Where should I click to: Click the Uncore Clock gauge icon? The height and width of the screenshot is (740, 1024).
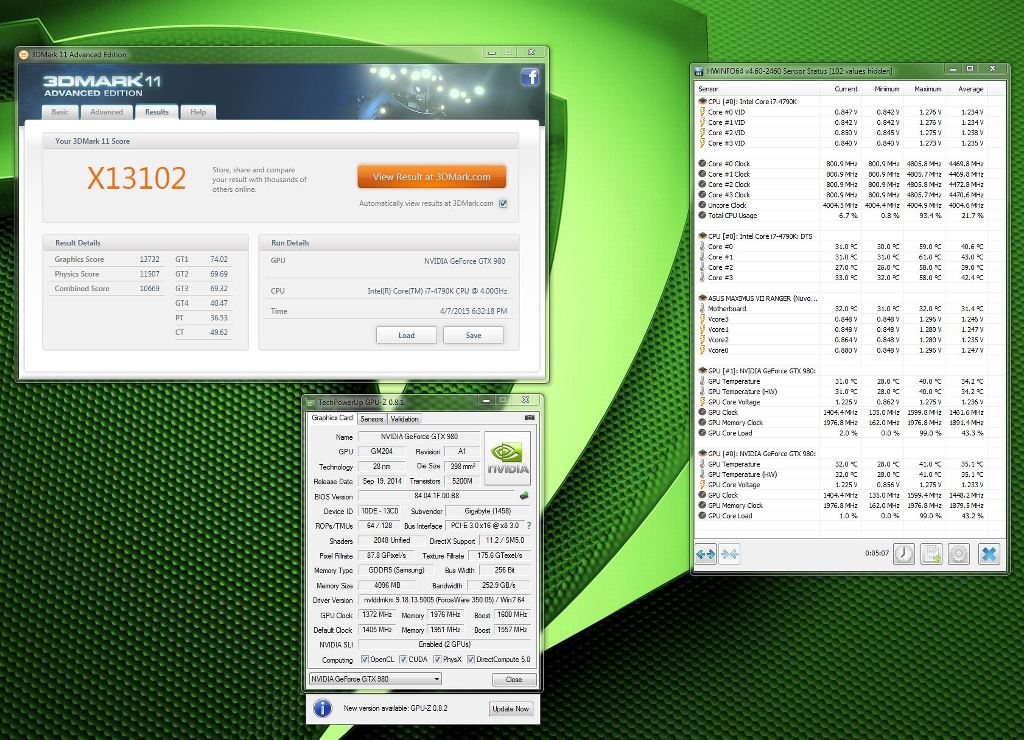(702, 205)
